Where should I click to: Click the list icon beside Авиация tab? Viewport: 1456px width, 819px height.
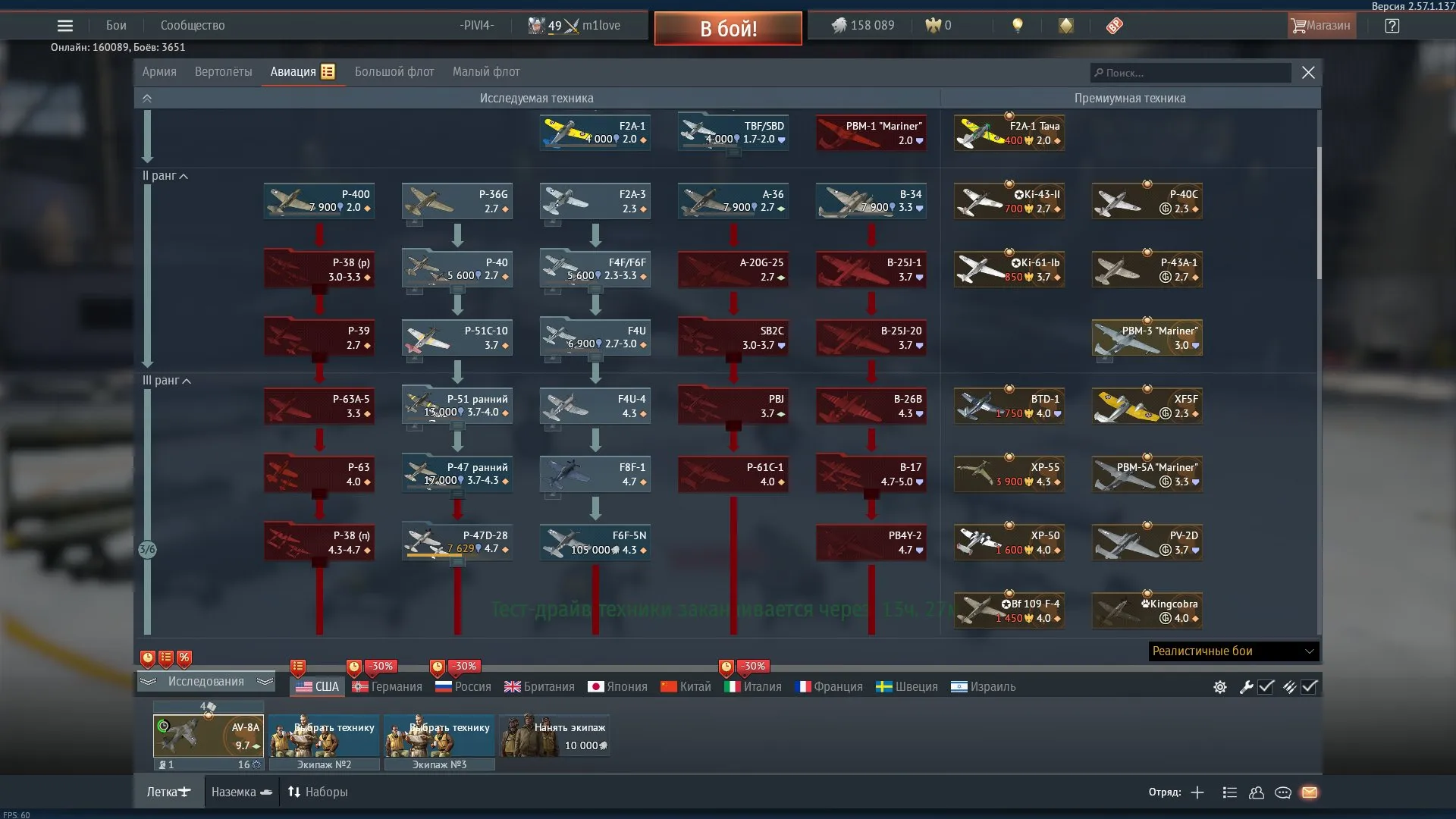[x=328, y=71]
